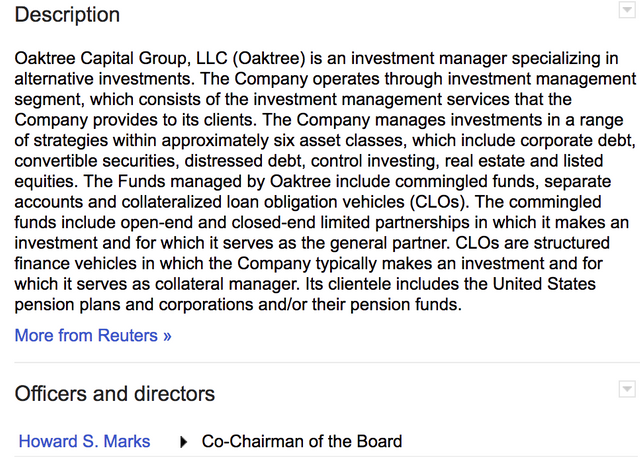Open Howard S. Marks profile link
This screenshot has height=457, width=640.
point(85,441)
